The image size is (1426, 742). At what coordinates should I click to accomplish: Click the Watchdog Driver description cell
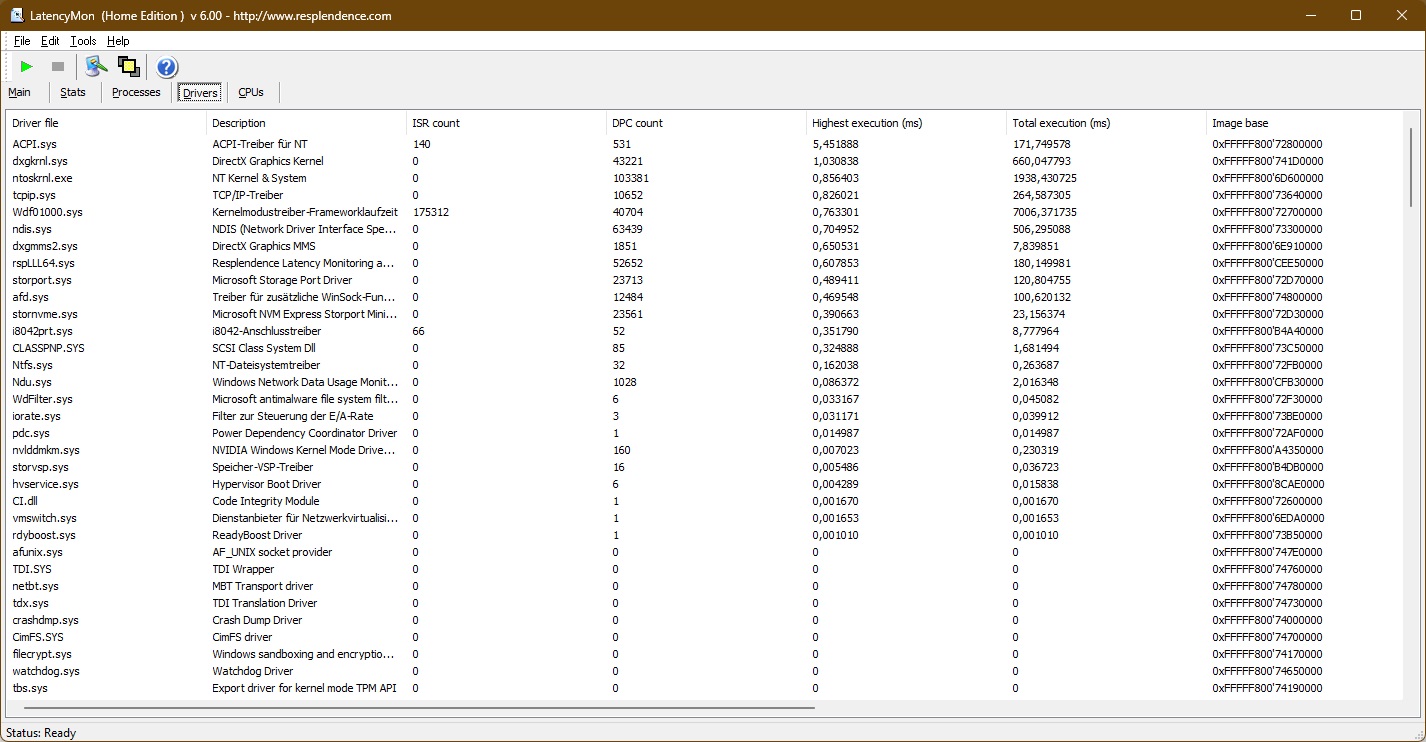coord(253,671)
